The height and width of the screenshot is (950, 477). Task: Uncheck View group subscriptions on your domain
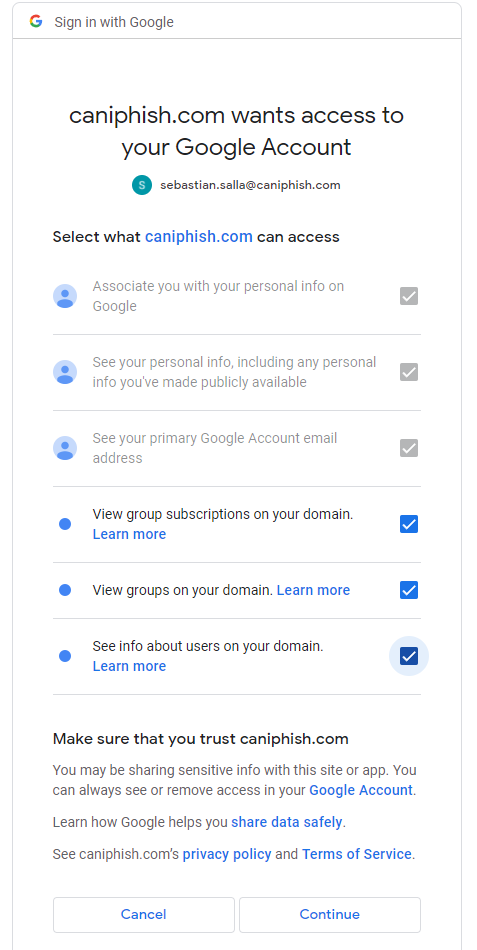click(x=409, y=524)
